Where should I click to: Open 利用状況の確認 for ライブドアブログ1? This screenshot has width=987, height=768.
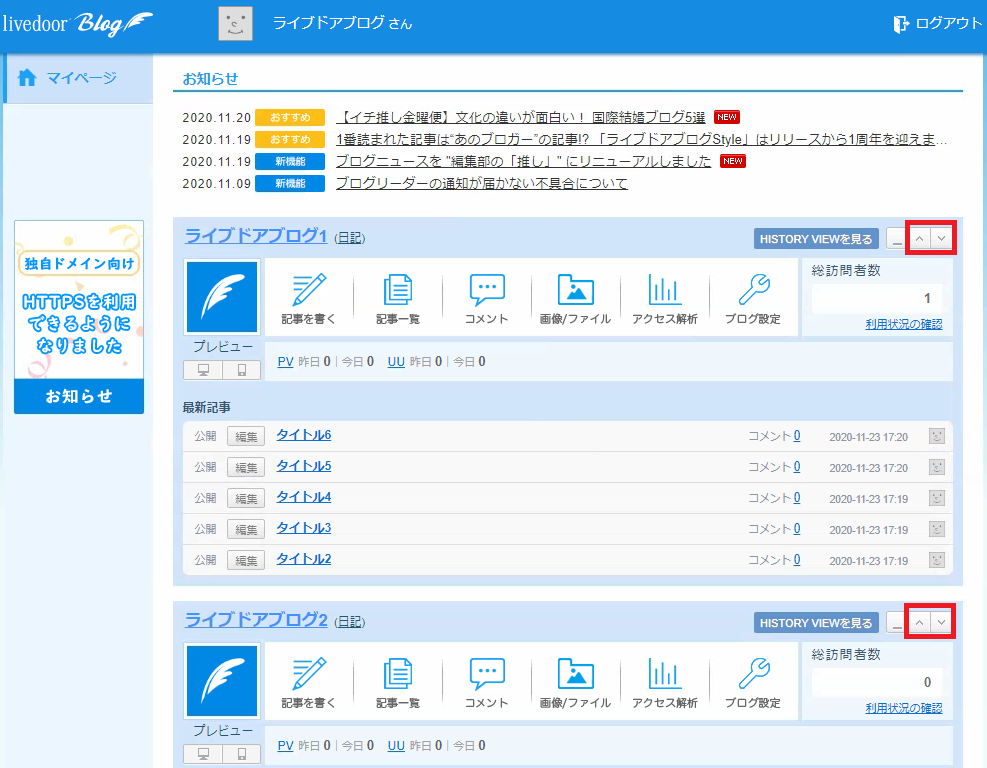[x=903, y=324]
